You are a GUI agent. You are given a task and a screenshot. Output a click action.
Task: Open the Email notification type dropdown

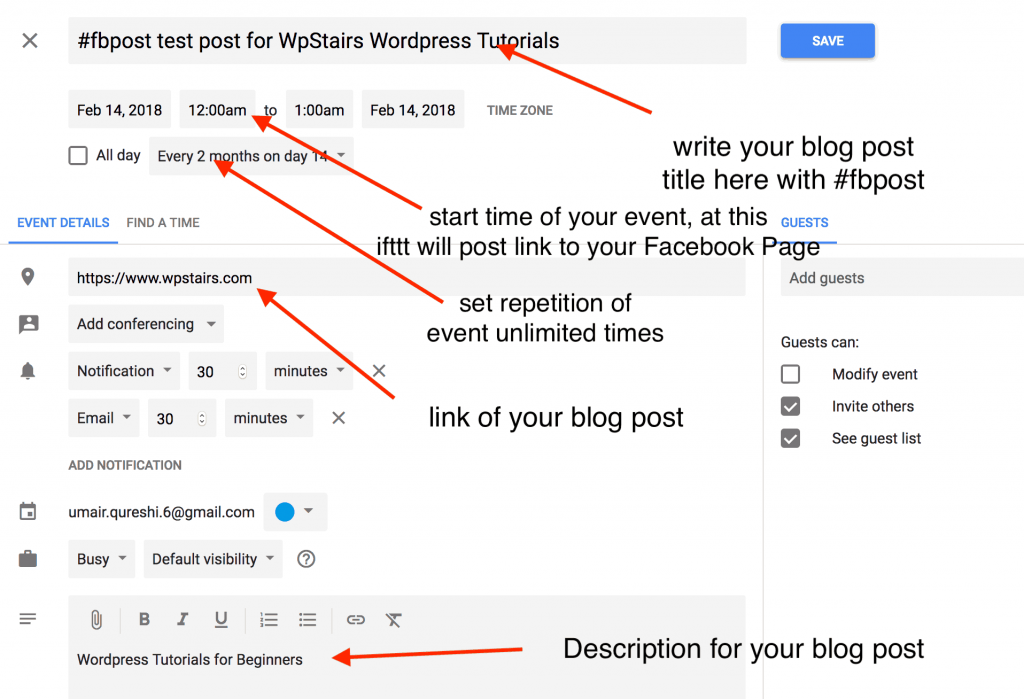click(104, 418)
